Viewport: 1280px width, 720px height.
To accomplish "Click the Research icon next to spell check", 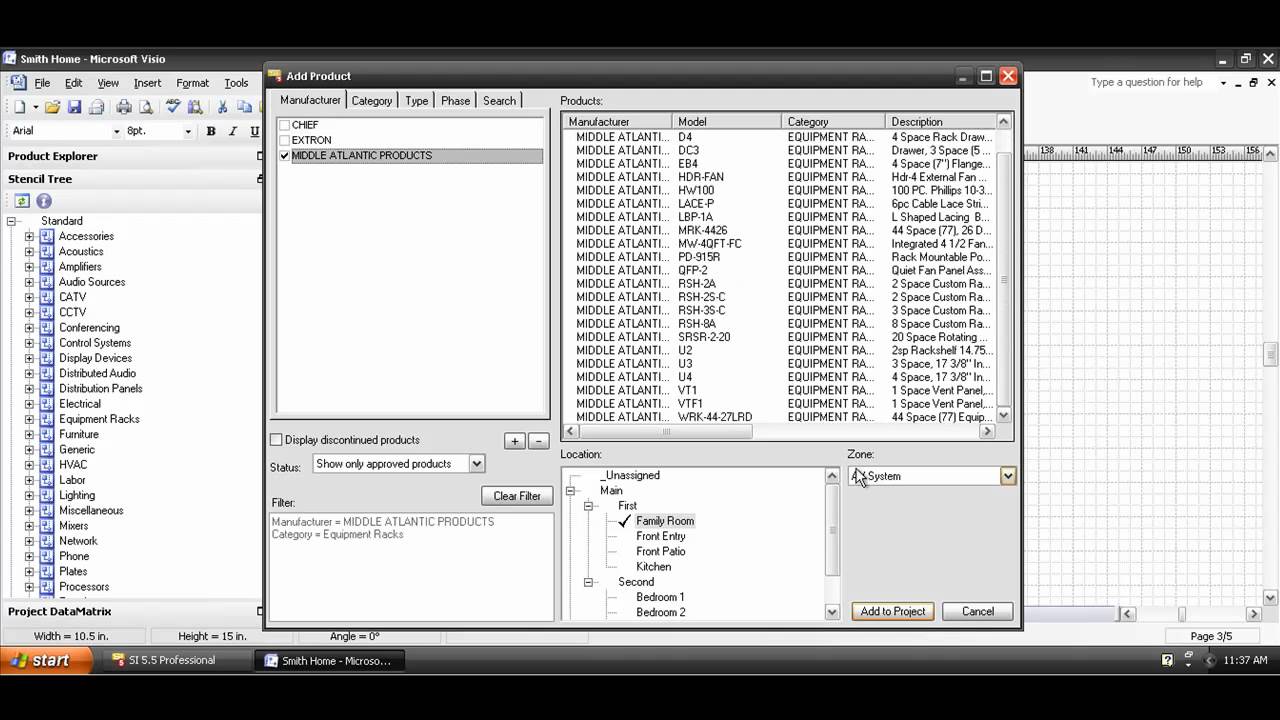I will (195, 107).
